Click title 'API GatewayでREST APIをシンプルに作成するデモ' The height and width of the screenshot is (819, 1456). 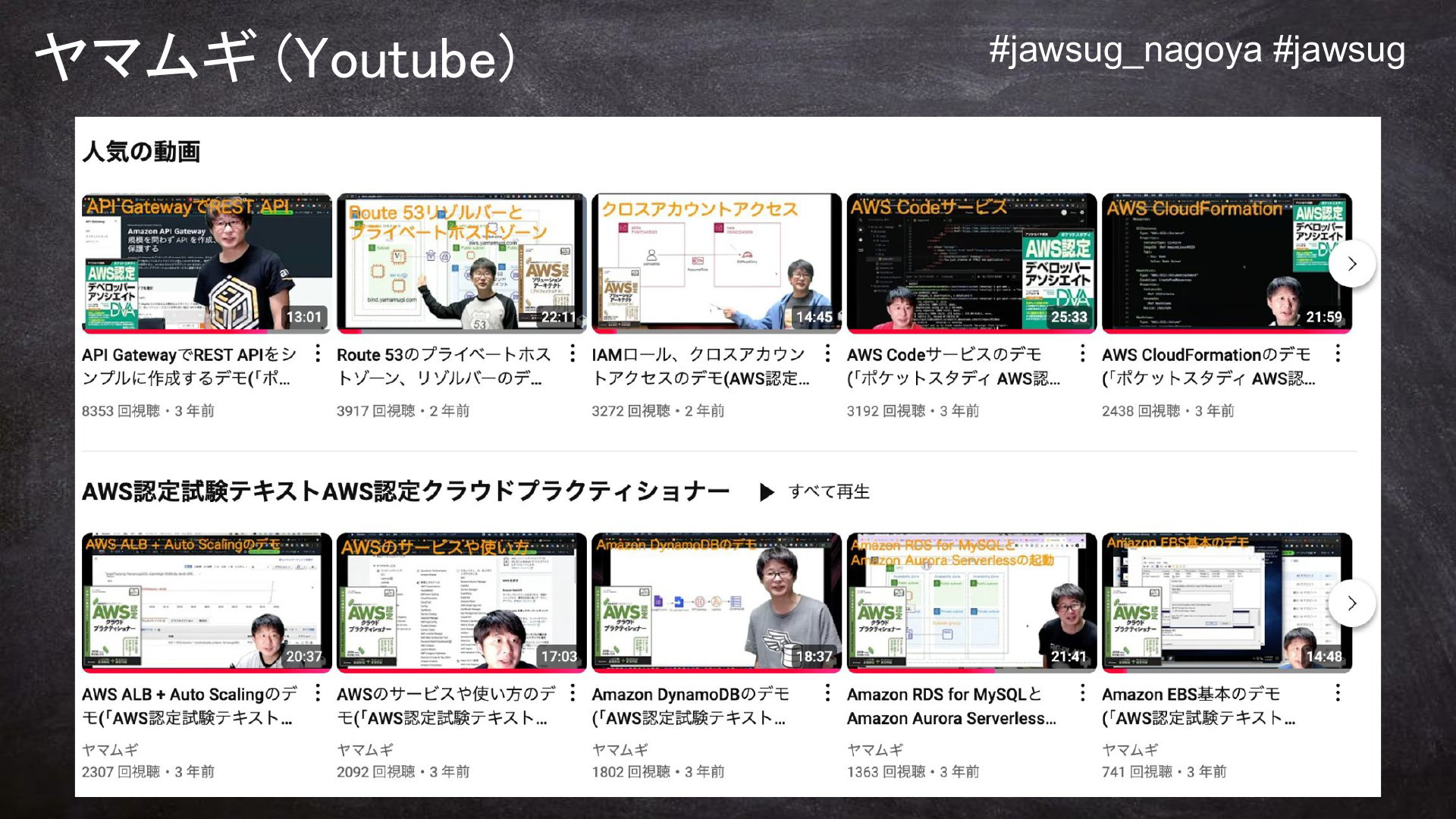(x=190, y=366)
